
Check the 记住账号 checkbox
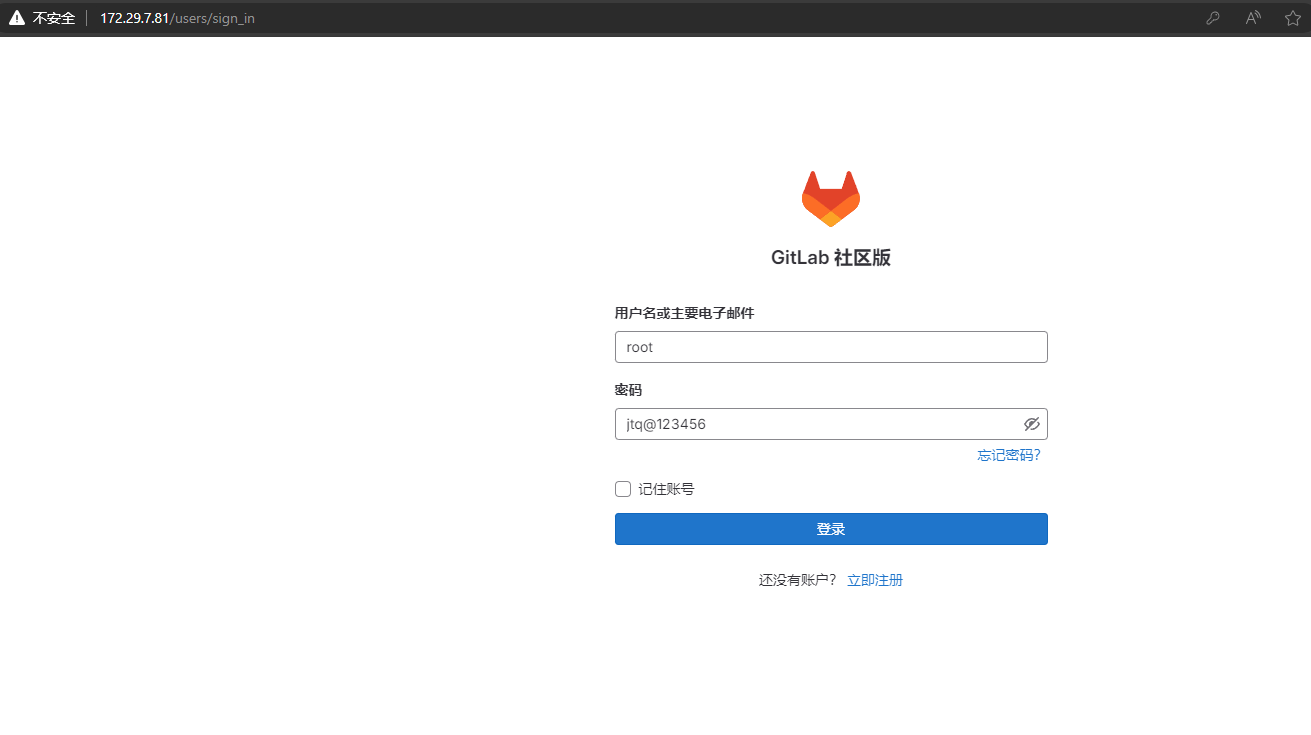click(623, 489)
